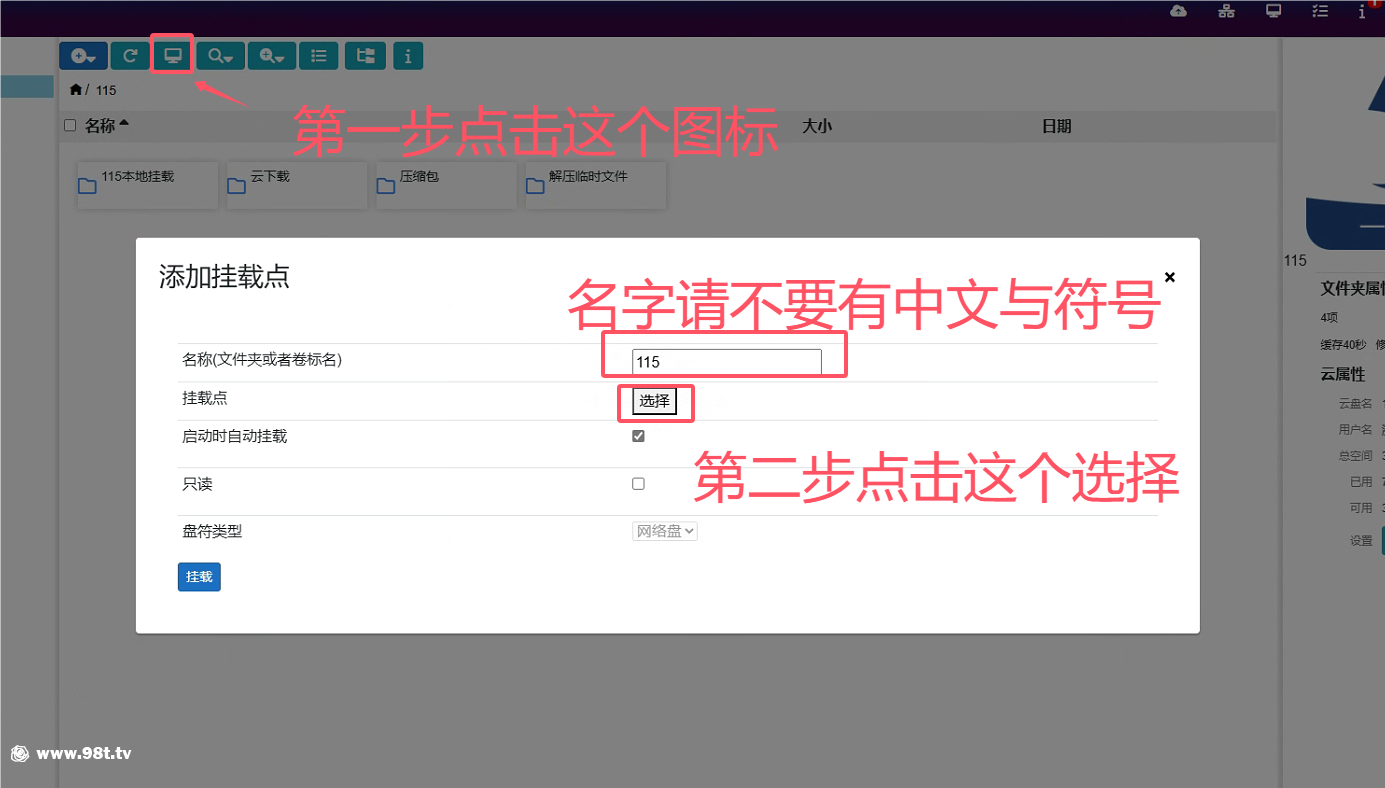
Task: Click the cloud upload icon in top bar
Action: tap(1178, 11)
